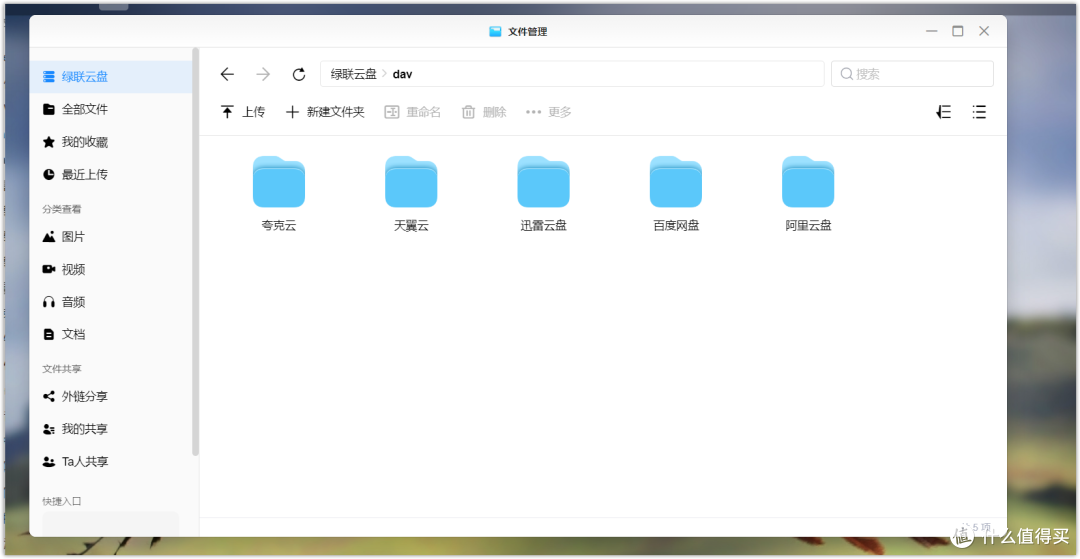1080x559 pixels.
Task: Click the 夸克云 folder name label
Action: click(x=279, y=225)
